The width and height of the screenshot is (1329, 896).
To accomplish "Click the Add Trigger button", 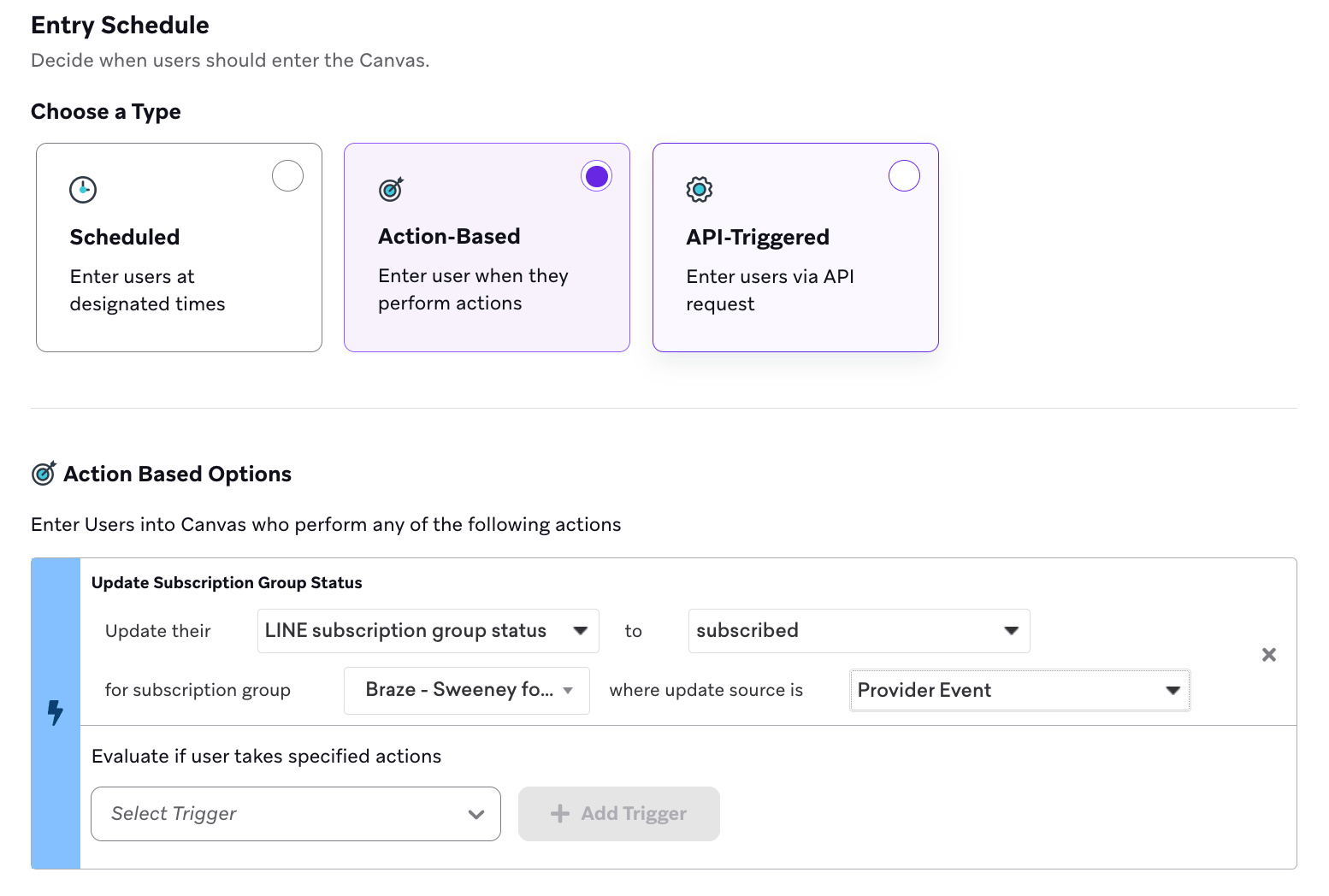I will (618, 814).
